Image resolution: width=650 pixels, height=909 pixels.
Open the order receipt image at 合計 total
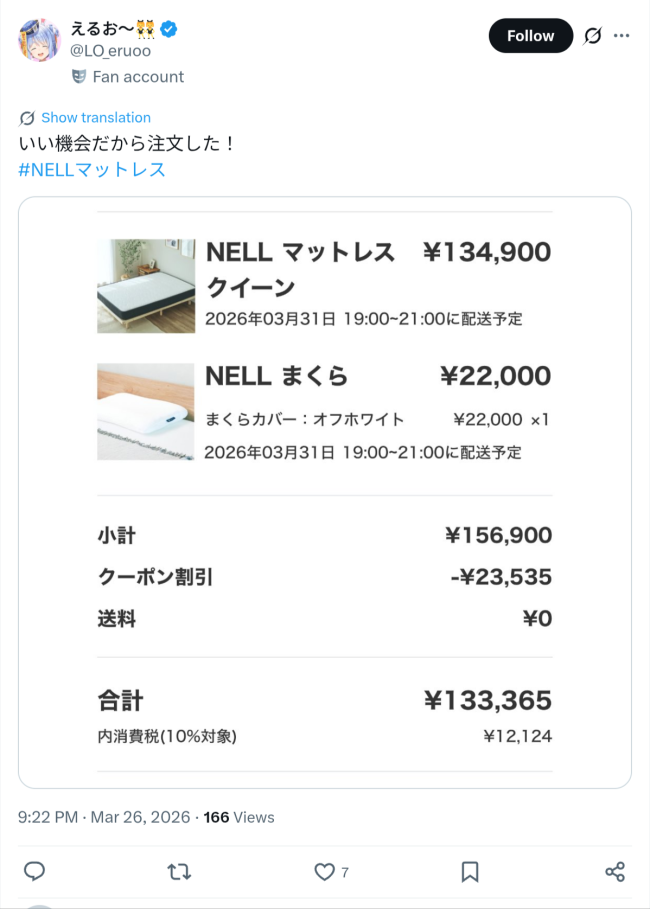tap(324, 700)
